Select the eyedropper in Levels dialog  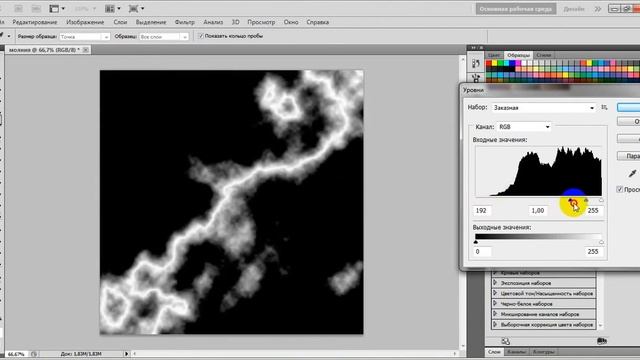point(632,173)
